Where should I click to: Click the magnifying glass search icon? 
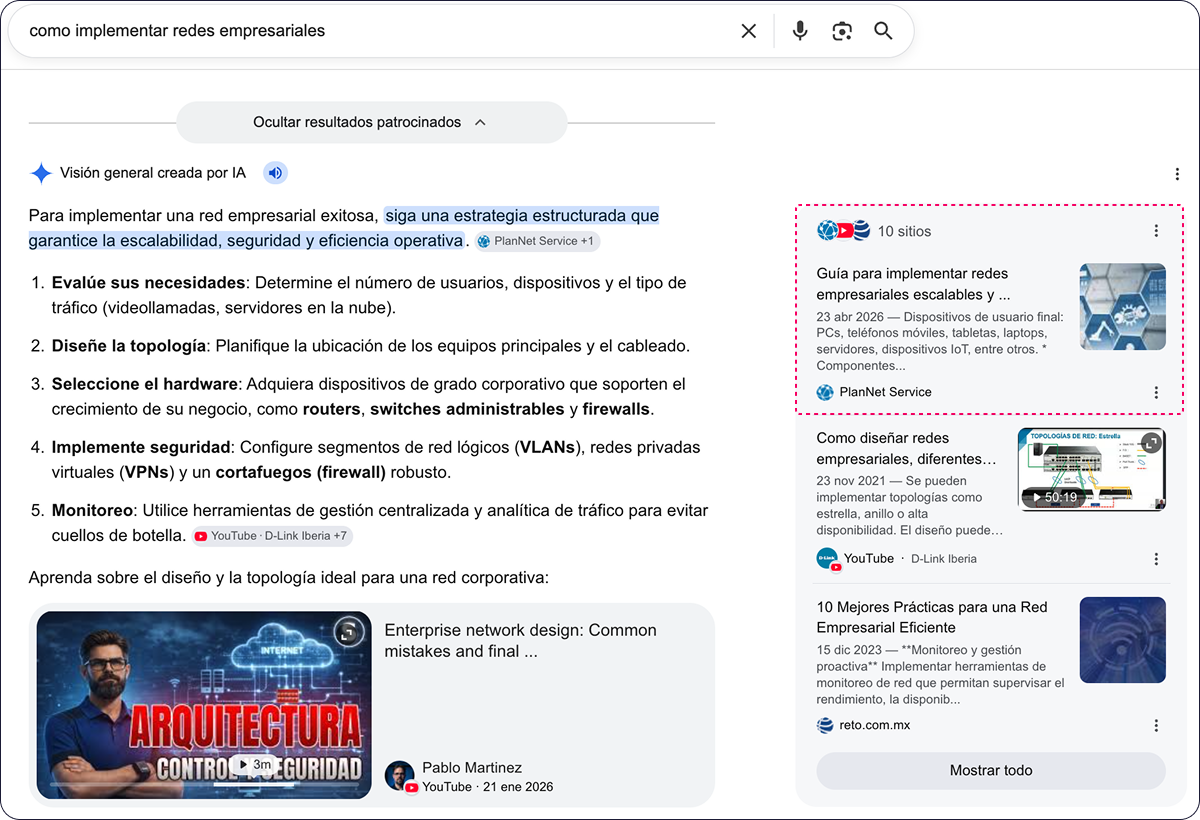(x=883, y=31)
